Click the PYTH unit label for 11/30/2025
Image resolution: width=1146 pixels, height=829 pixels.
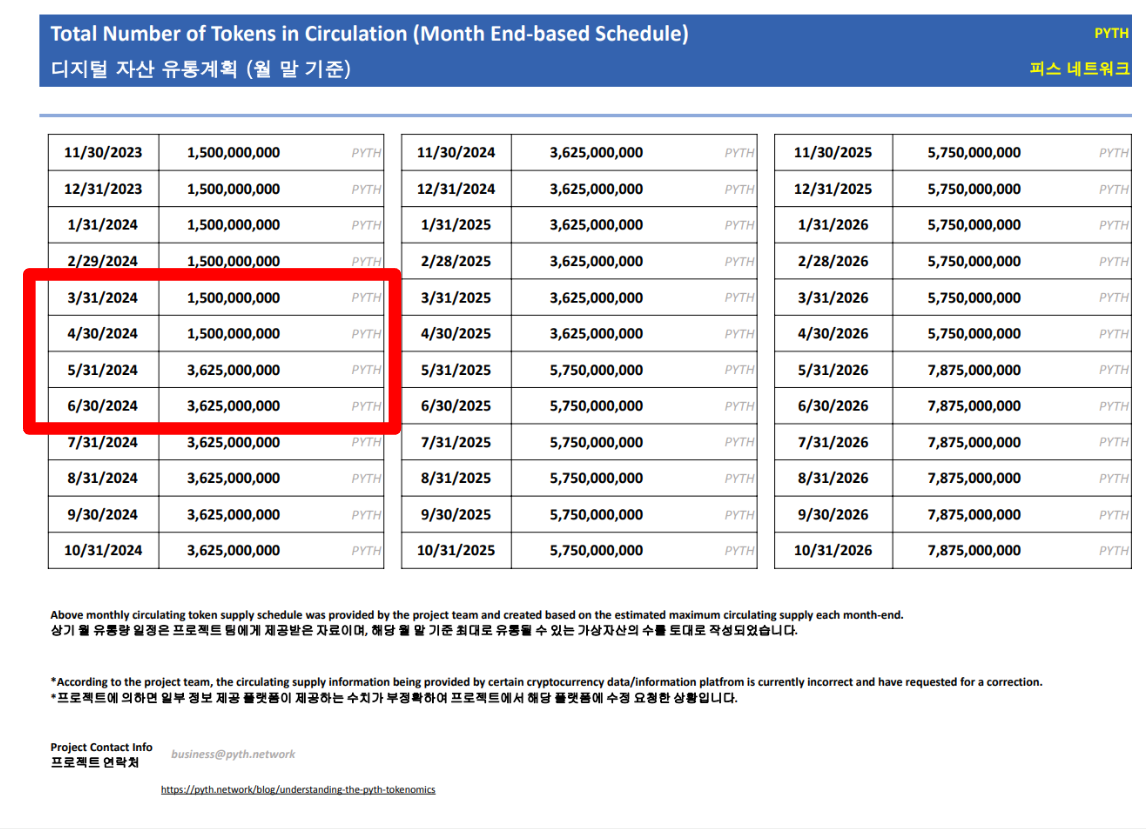coord(1113,153)
